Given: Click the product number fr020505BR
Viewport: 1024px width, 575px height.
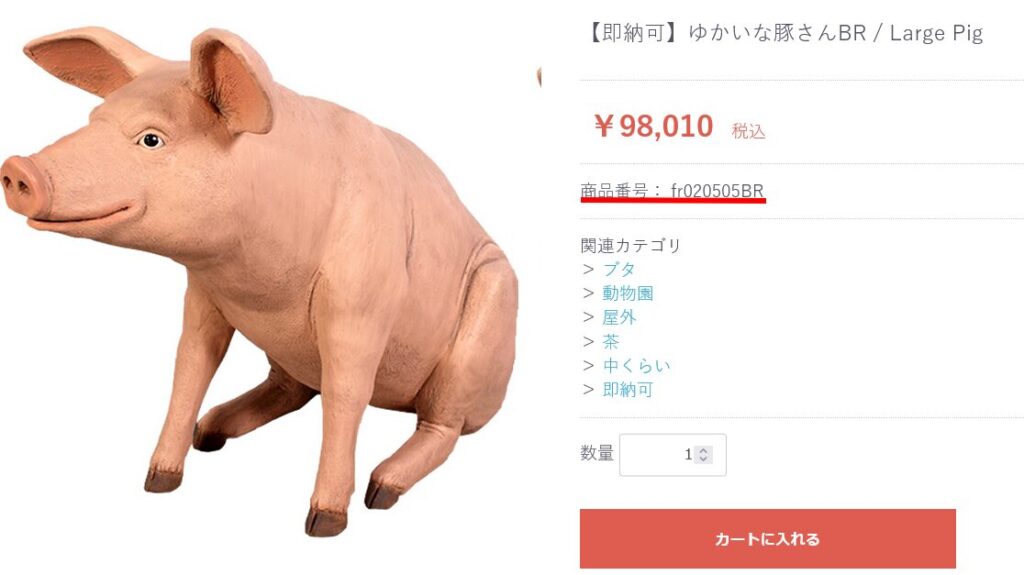Looking at the screenshot, I should 717,191.
